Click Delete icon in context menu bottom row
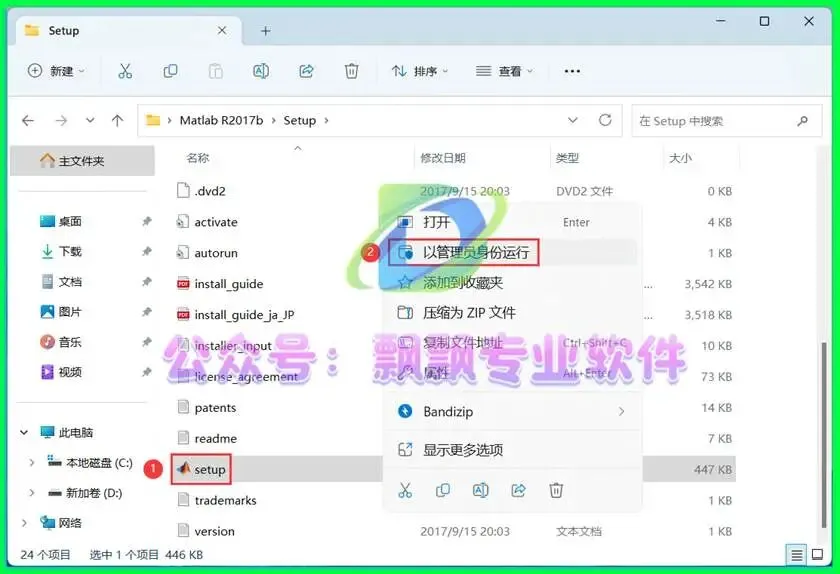Screen dimensions: 840x574 pos(556,490)
